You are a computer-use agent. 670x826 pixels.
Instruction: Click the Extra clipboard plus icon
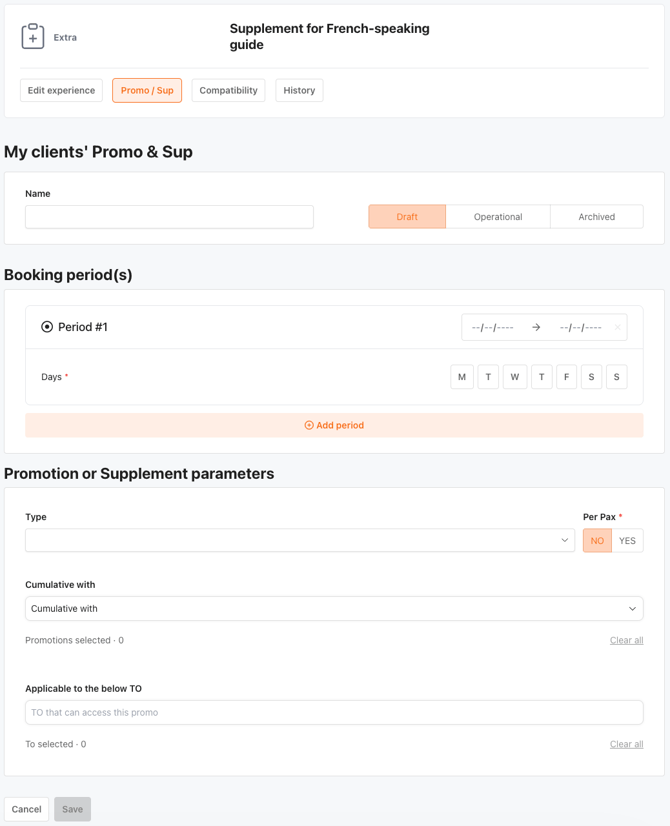33,37
